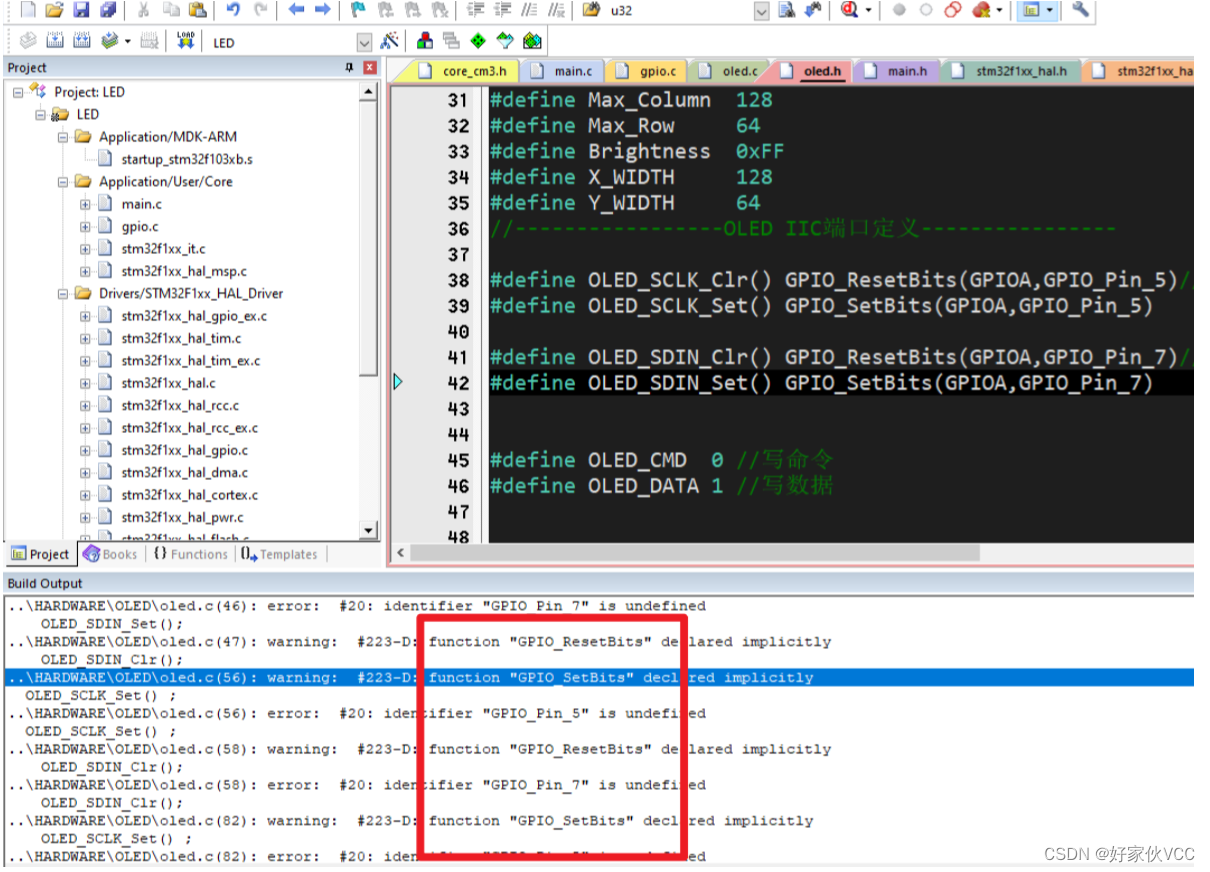This screenshot has width=1210, height=872.
Task: Collapse the Application/User/Core folder
Action: (x=63, y=182)
